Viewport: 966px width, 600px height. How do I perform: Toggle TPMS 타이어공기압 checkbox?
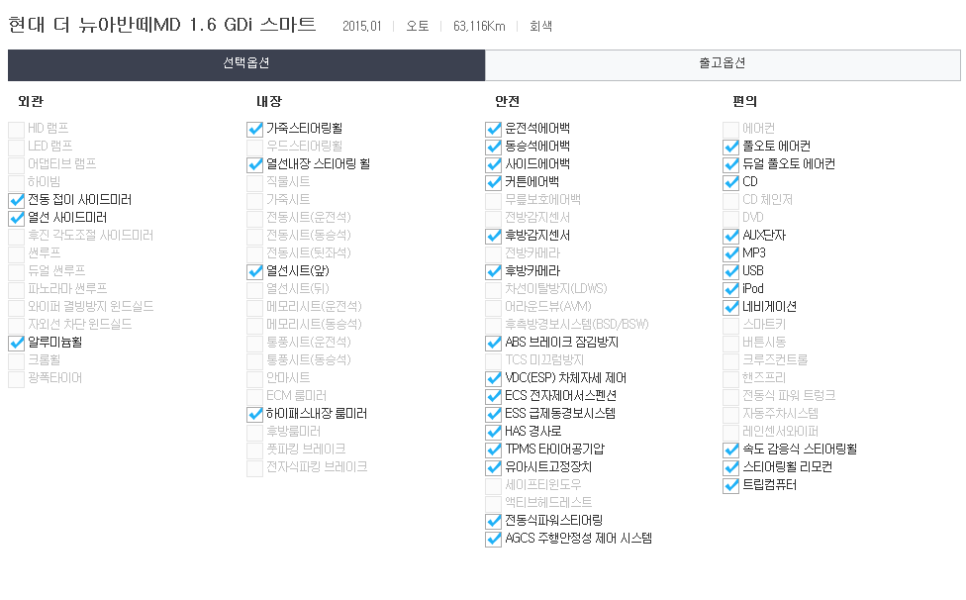point(493,451)
